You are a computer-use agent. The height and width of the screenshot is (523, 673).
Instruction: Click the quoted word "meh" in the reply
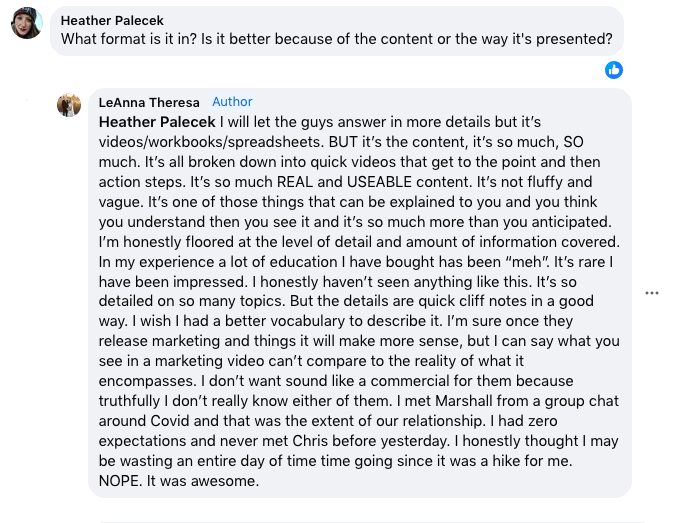click(526, 262)
